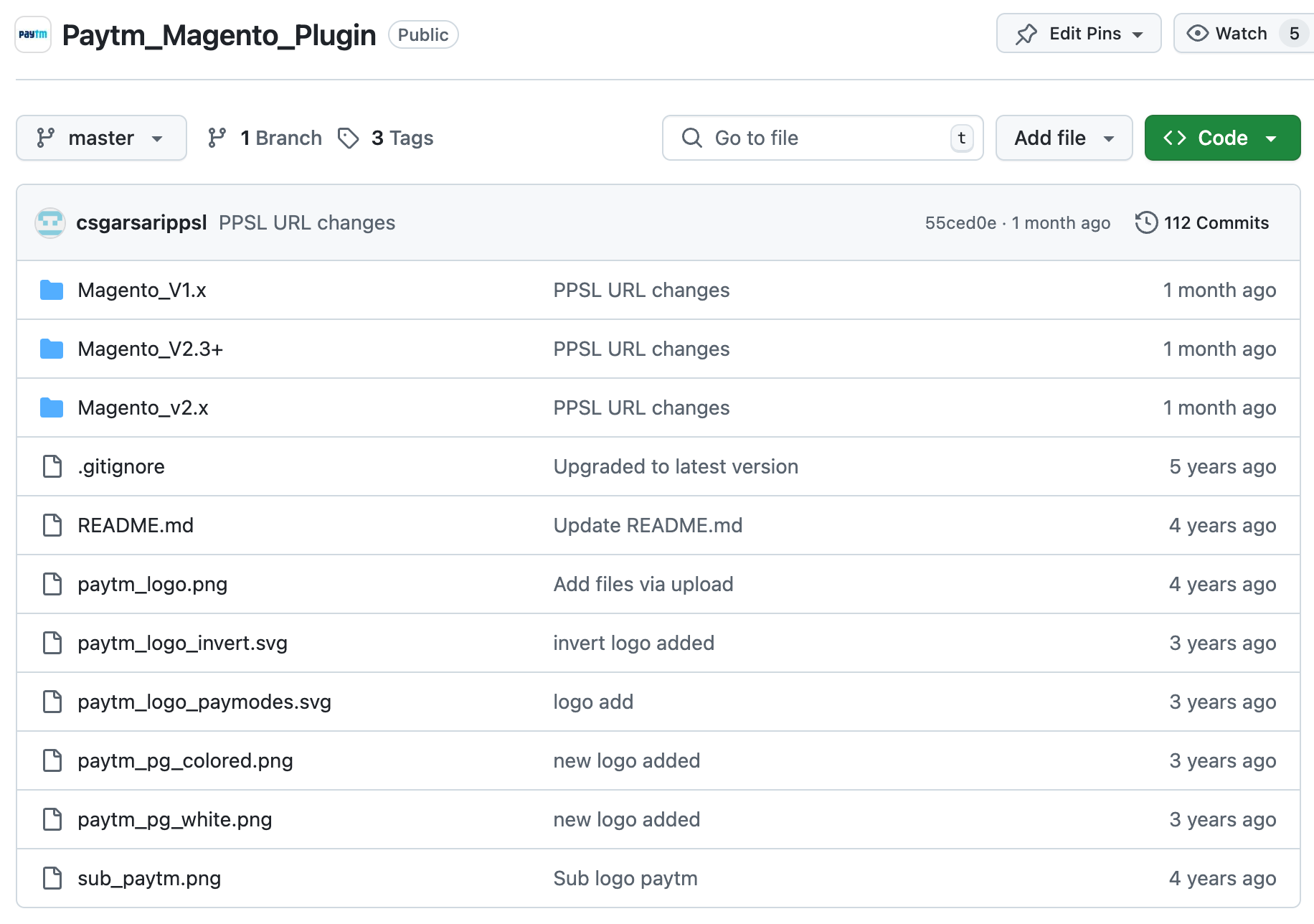The height and width of the screenshot is (924, 1314).
Task: Click 'PPSL URL changes' in Magento_V2.3+ row
Action: (x=641, y=349)
